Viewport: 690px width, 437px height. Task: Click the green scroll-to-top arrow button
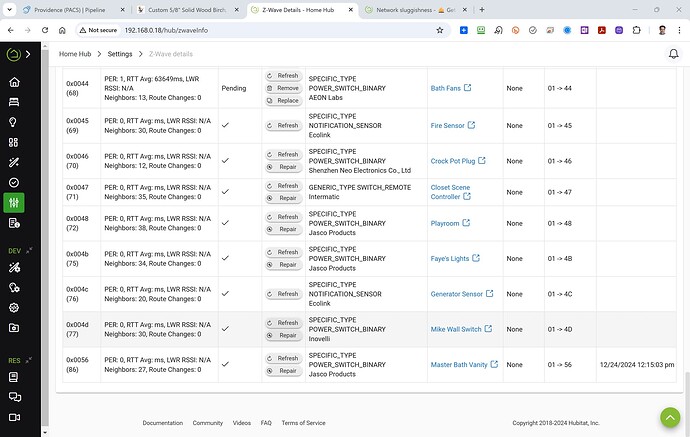coord(670,417)
